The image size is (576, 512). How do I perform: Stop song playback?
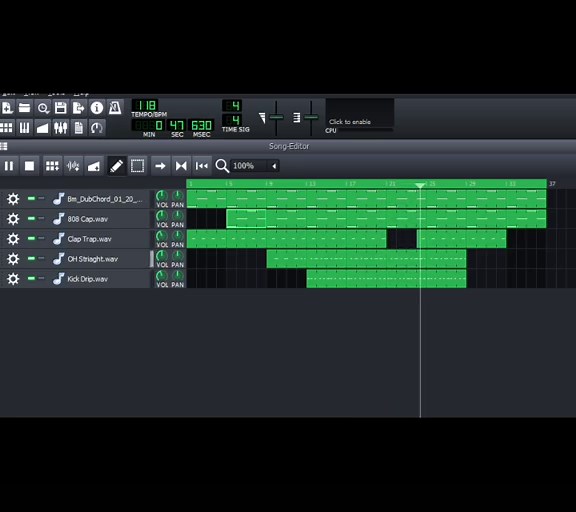point(29,166)
